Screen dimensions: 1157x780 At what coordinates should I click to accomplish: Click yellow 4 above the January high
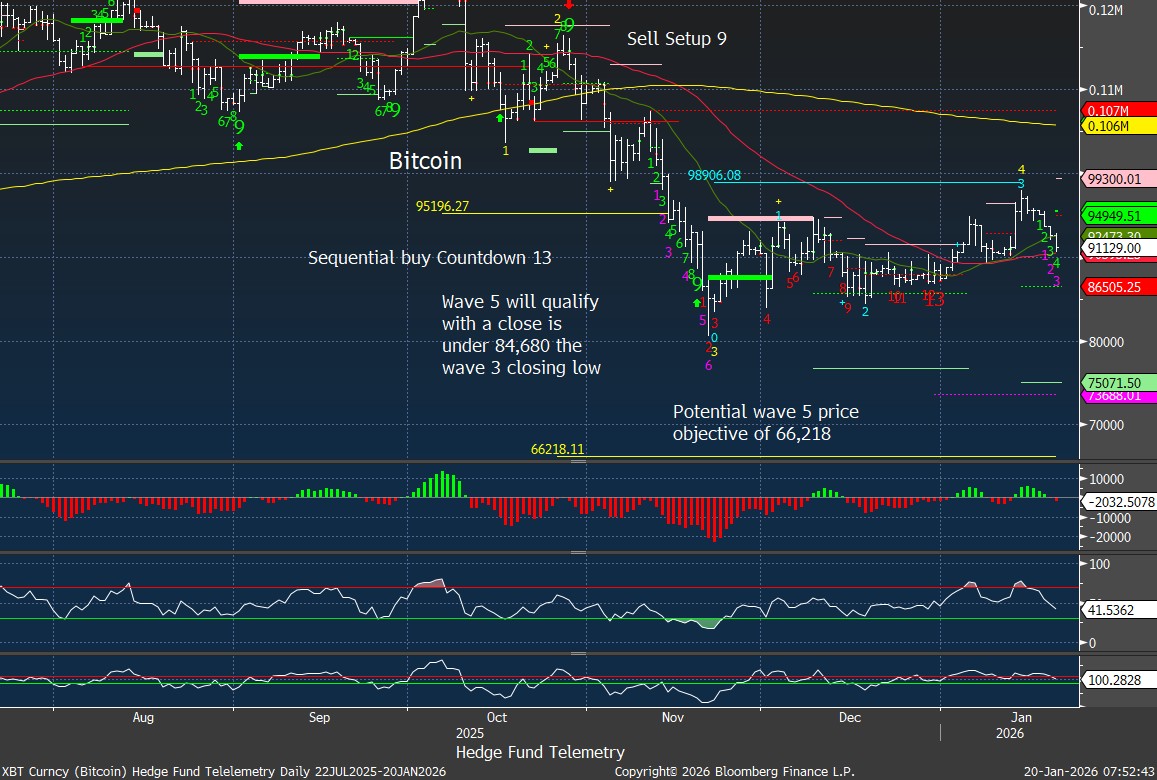tap(1021, 170)
